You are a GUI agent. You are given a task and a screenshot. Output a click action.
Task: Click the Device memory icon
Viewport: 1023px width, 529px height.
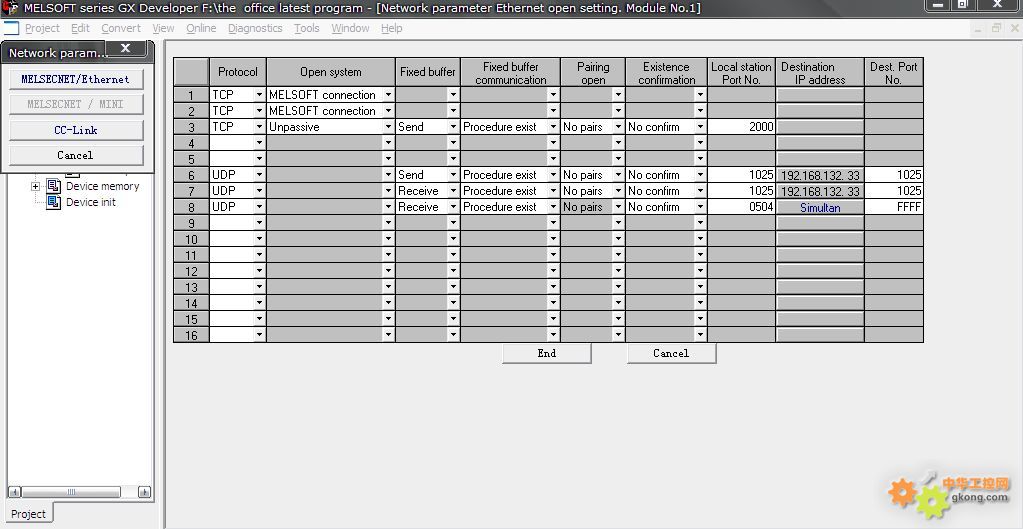click(x=53, y=187)
